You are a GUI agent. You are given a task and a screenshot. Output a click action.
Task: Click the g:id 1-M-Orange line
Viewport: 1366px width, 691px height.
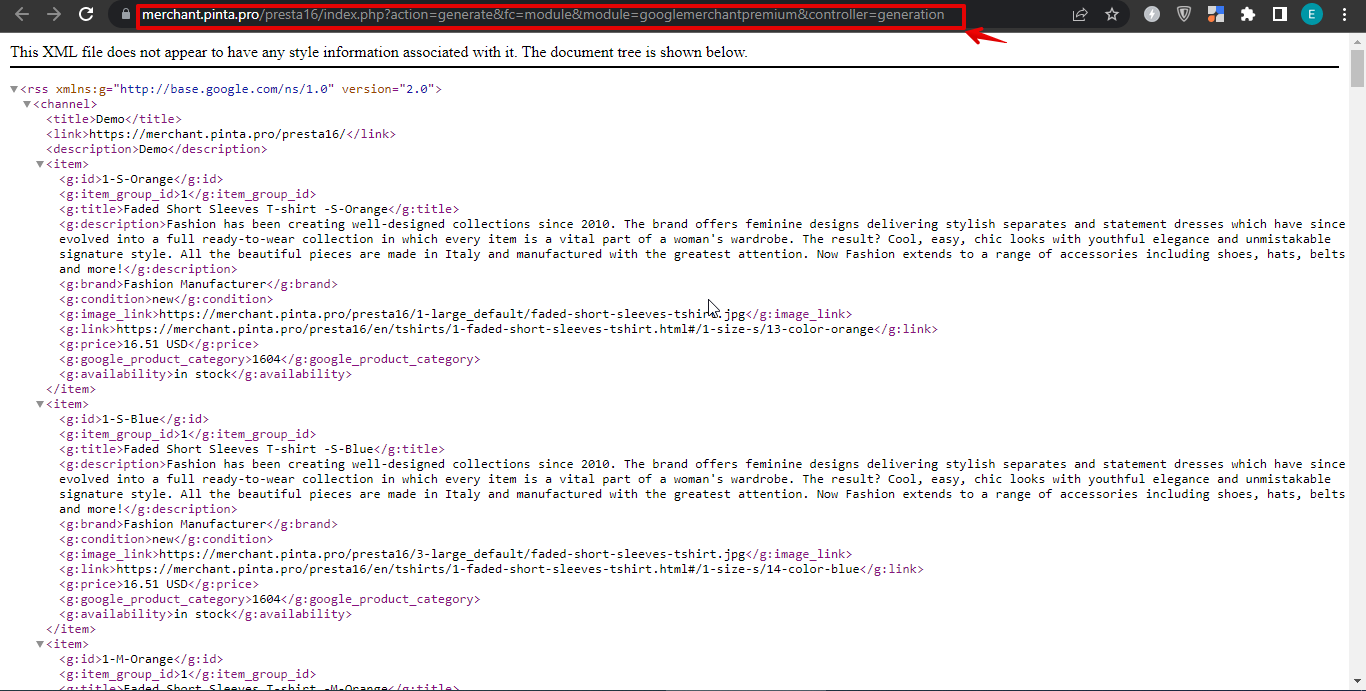click(x=141, y=659)
